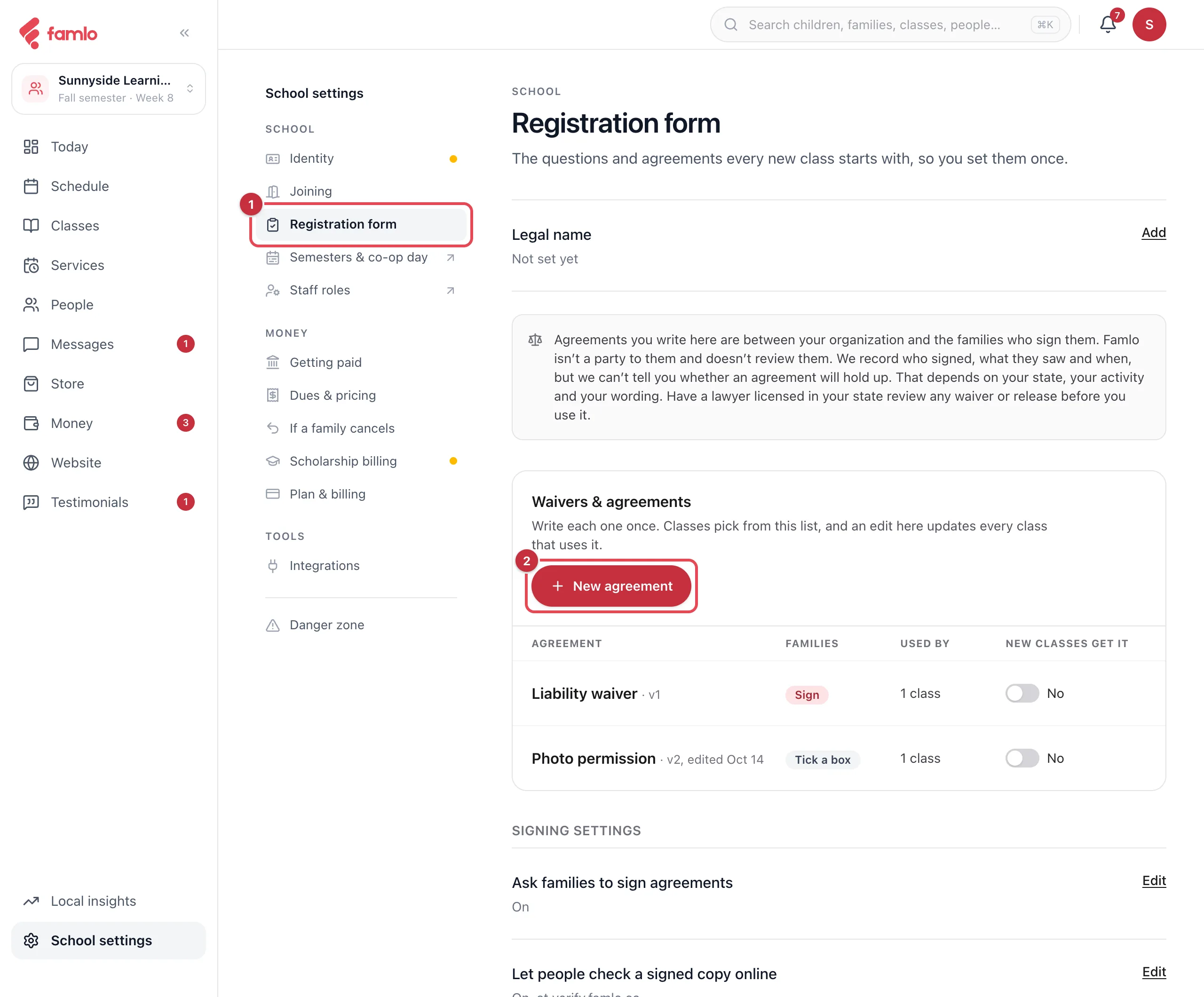The height and width of the screenshot is (997, 1204).
Task: Click the Sign badge for Liability waiver
Action: [x=807, y=695]
